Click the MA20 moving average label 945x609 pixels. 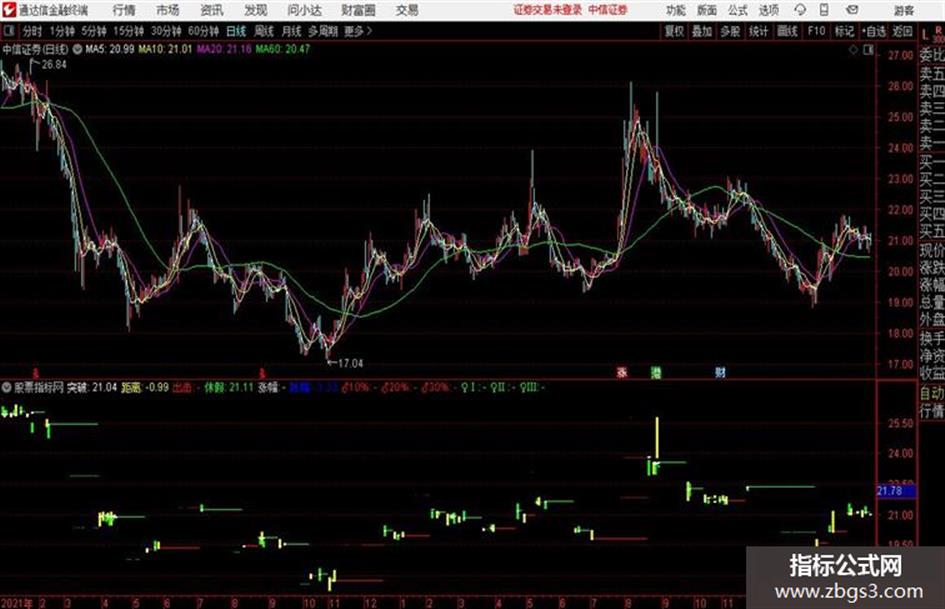coord(224,49)
